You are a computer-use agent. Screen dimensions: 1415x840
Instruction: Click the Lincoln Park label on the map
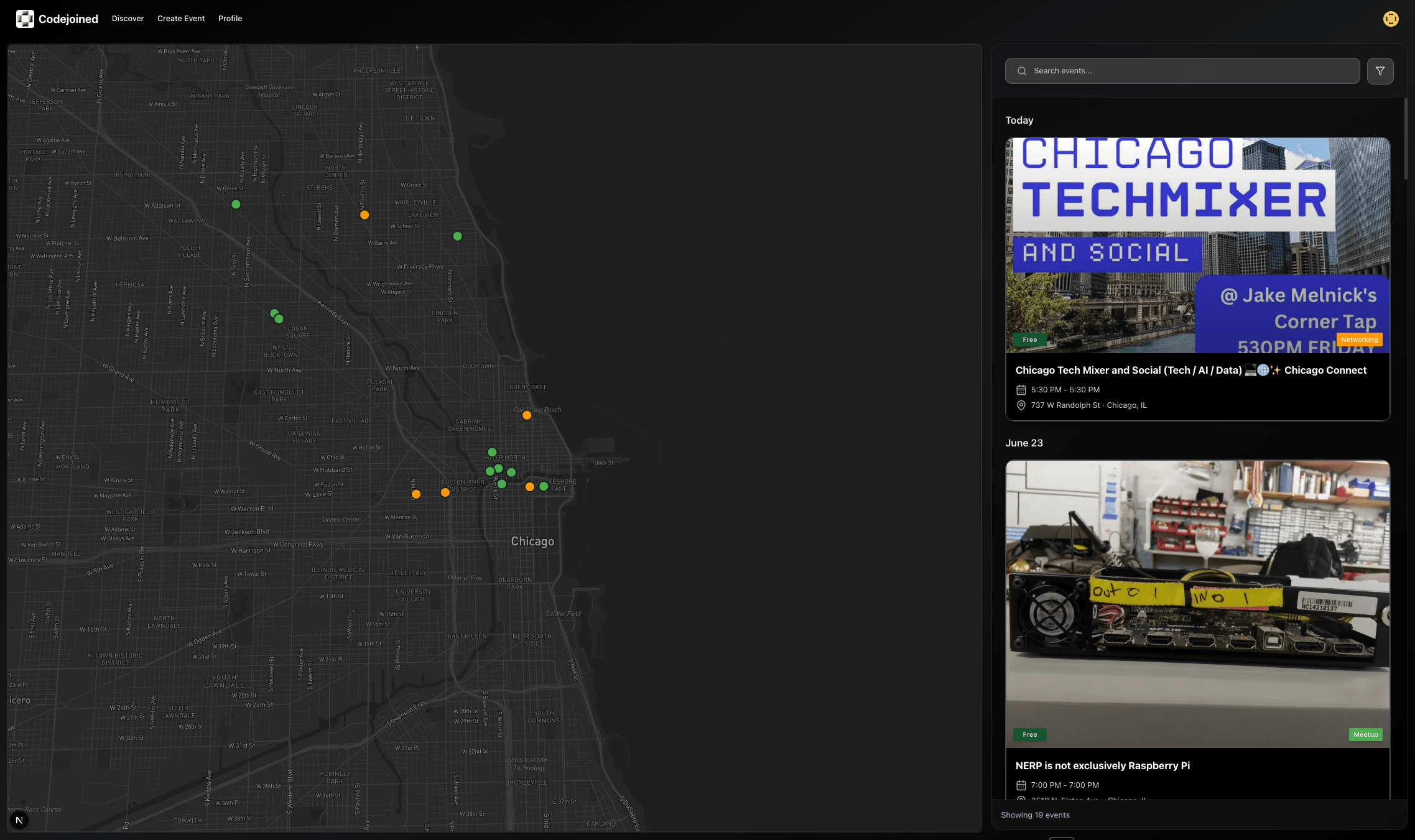click(x=445, y=317)
